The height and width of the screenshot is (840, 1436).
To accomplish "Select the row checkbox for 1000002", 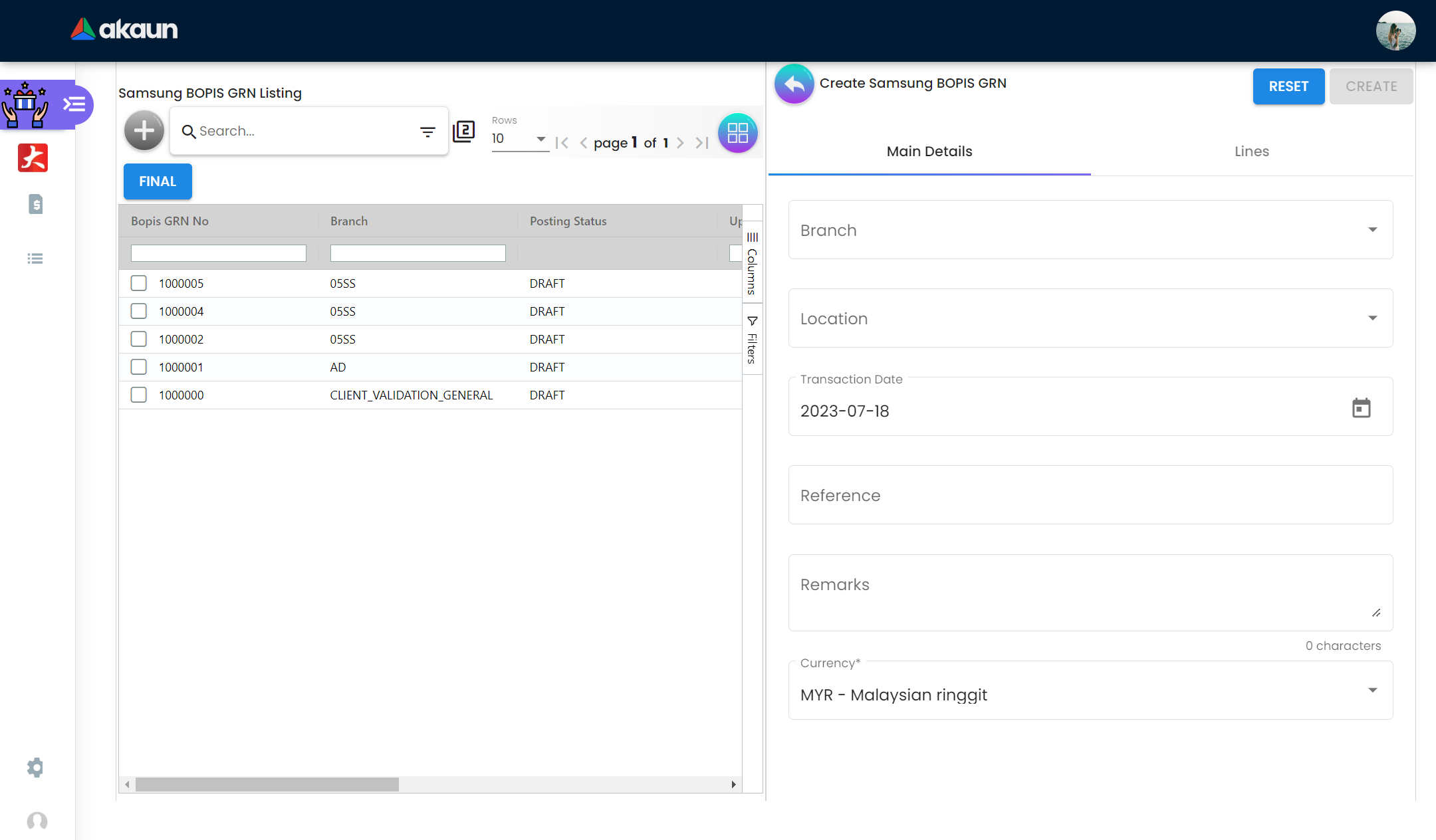I will pyautogui.click(x=138, y=339).
